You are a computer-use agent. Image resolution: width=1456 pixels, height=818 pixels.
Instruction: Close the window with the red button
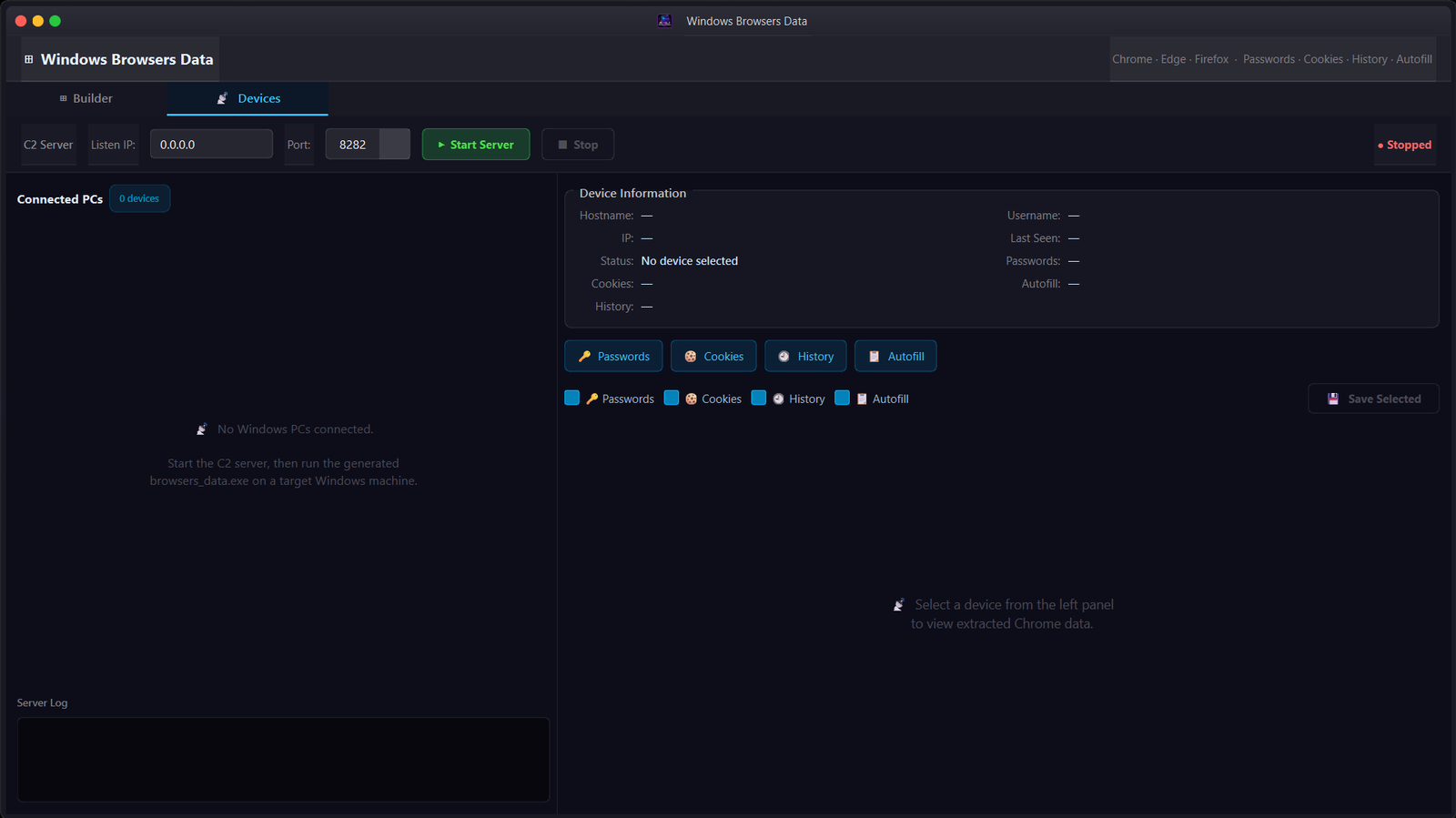[21, 21]
